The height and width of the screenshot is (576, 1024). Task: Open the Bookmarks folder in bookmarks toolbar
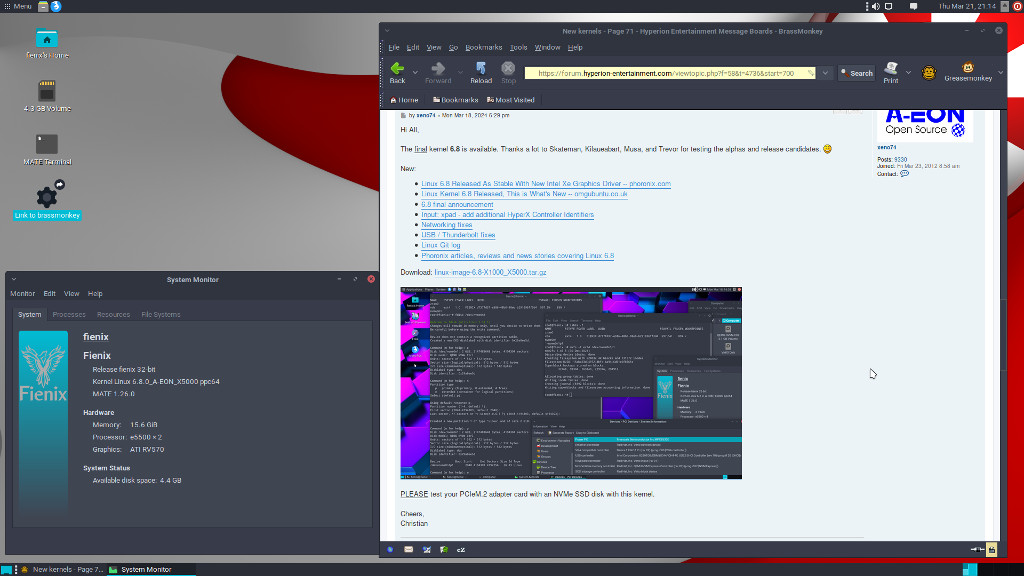455,100
